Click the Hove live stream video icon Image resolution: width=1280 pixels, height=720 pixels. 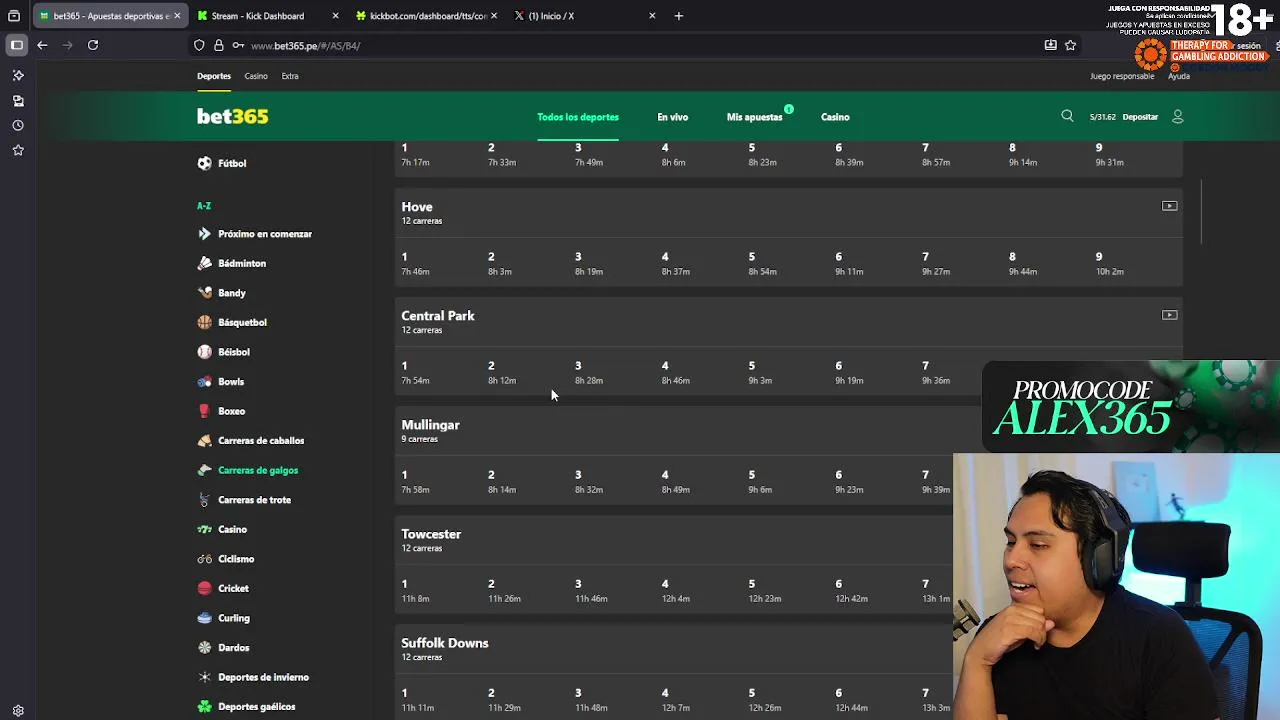(1169, 206)
